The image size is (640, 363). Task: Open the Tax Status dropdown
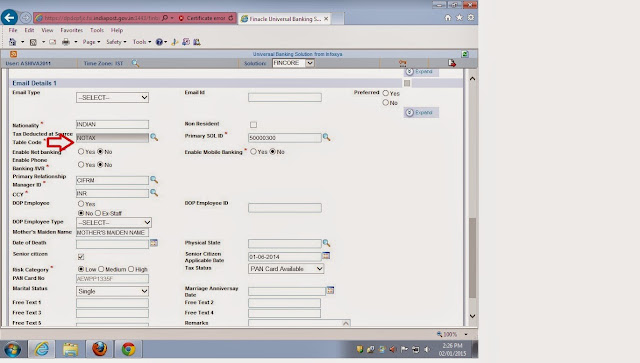point(286,269)
